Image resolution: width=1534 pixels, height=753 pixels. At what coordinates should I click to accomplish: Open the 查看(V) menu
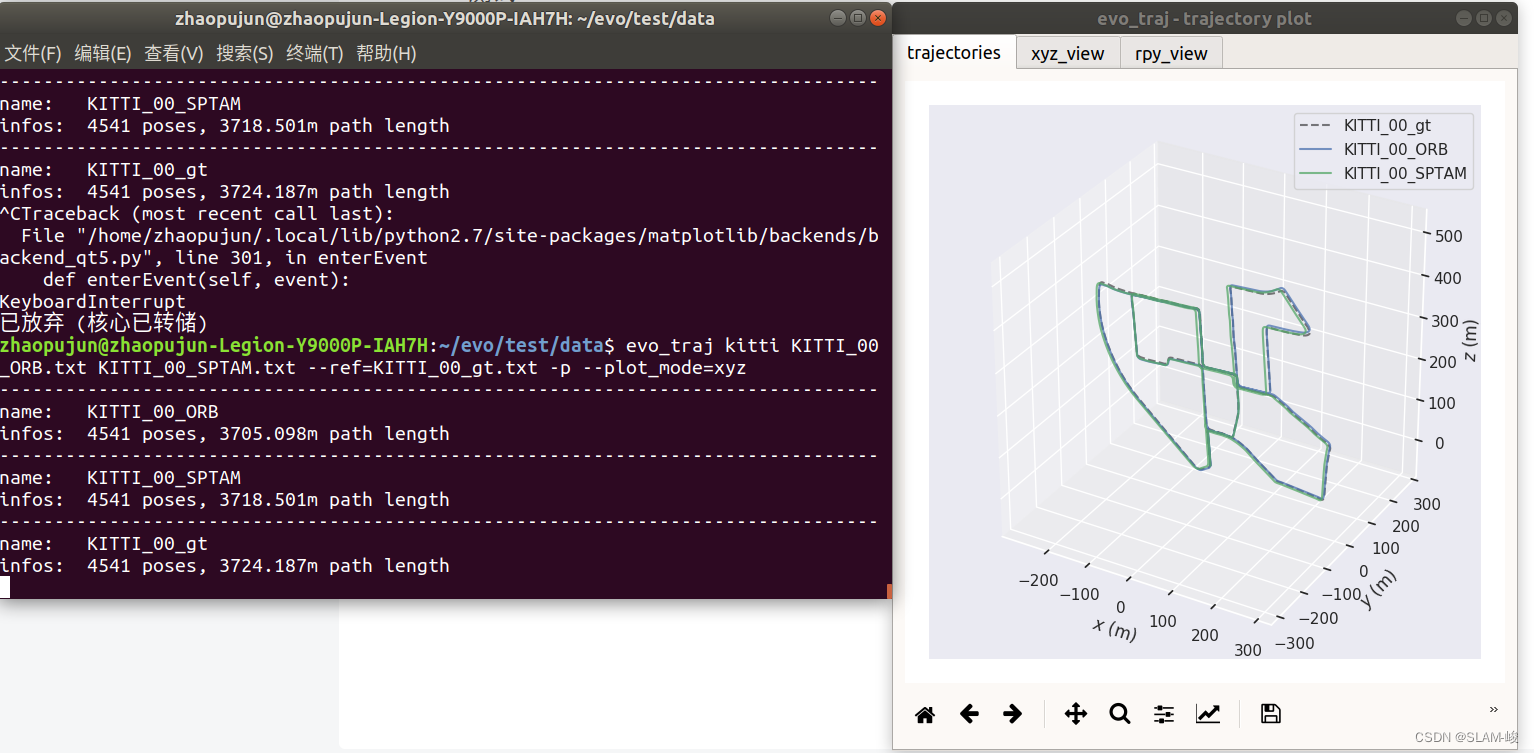174,53
